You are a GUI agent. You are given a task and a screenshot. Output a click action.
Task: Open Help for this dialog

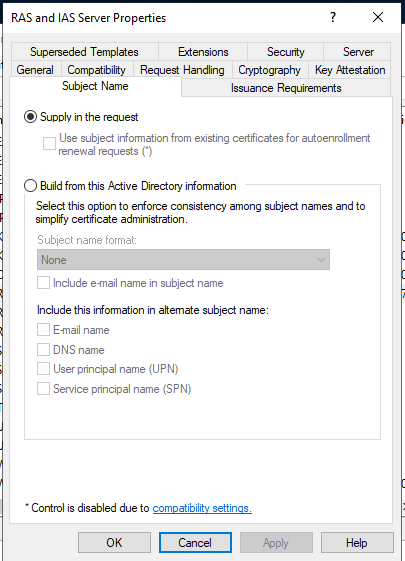(x=357, y=542)
